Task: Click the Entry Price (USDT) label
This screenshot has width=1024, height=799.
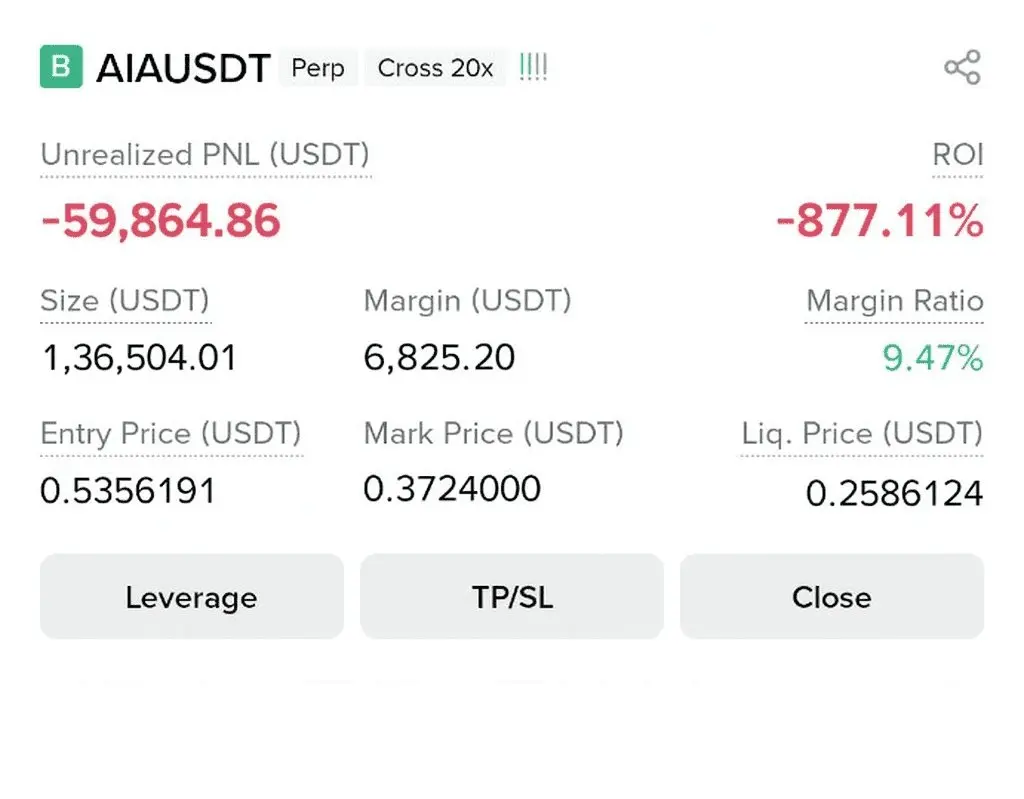Action: pyautogui.click(x=171, y=434)
